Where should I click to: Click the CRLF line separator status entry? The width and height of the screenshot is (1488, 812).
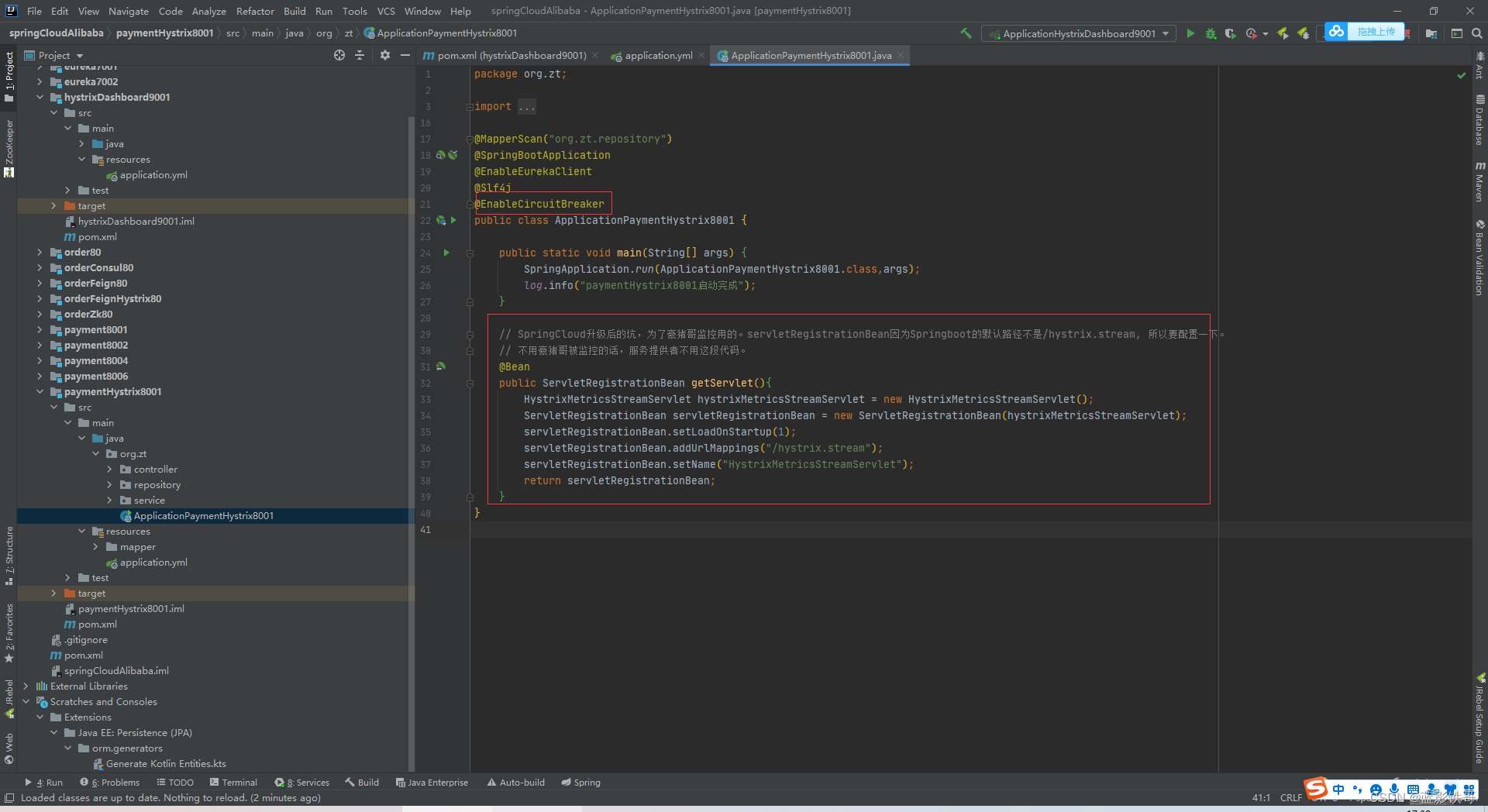coord(1291,798)
